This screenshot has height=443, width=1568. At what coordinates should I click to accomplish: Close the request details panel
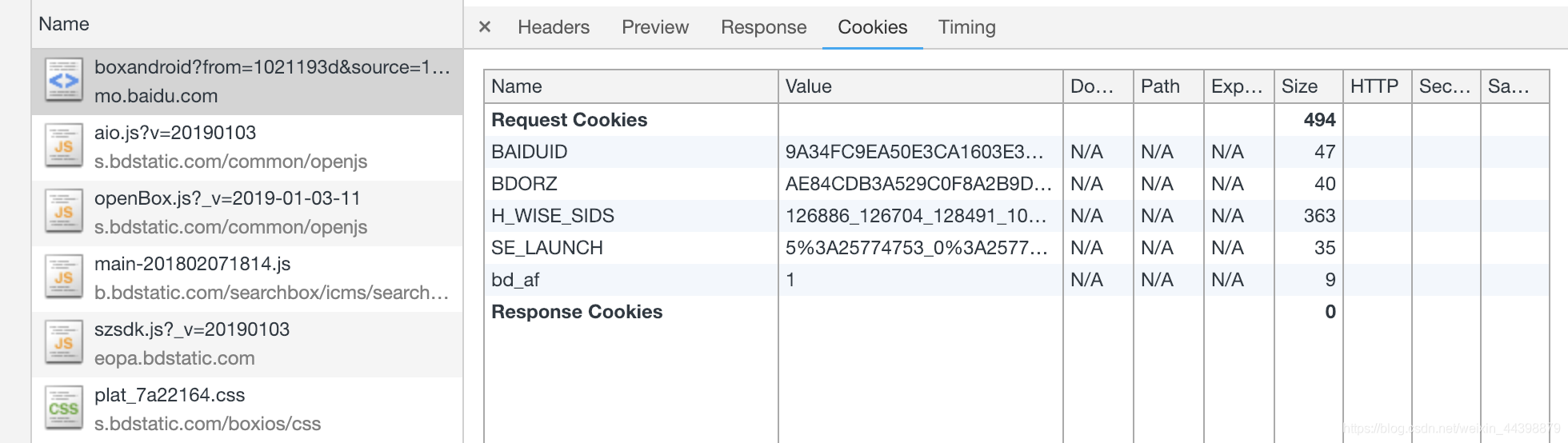pyautogui.click(x=484, y=27)
